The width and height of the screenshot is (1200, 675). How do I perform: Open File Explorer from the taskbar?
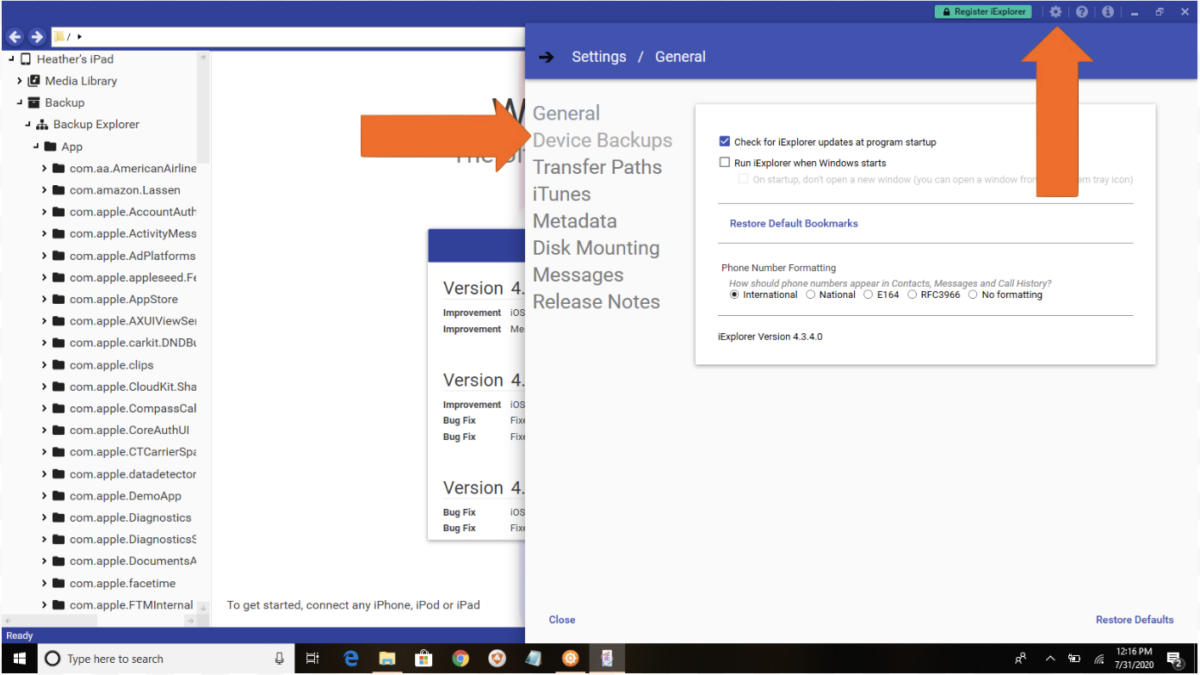pos(387,658)
